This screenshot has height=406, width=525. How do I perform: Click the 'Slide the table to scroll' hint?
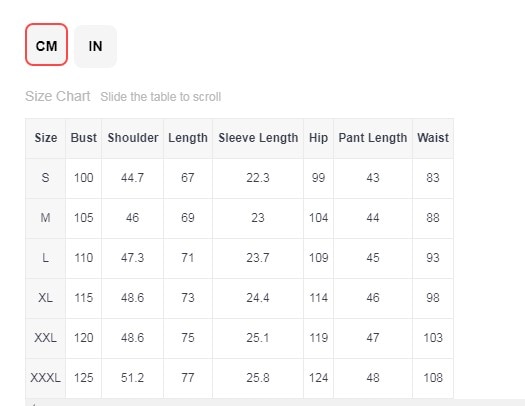[161, 97]
